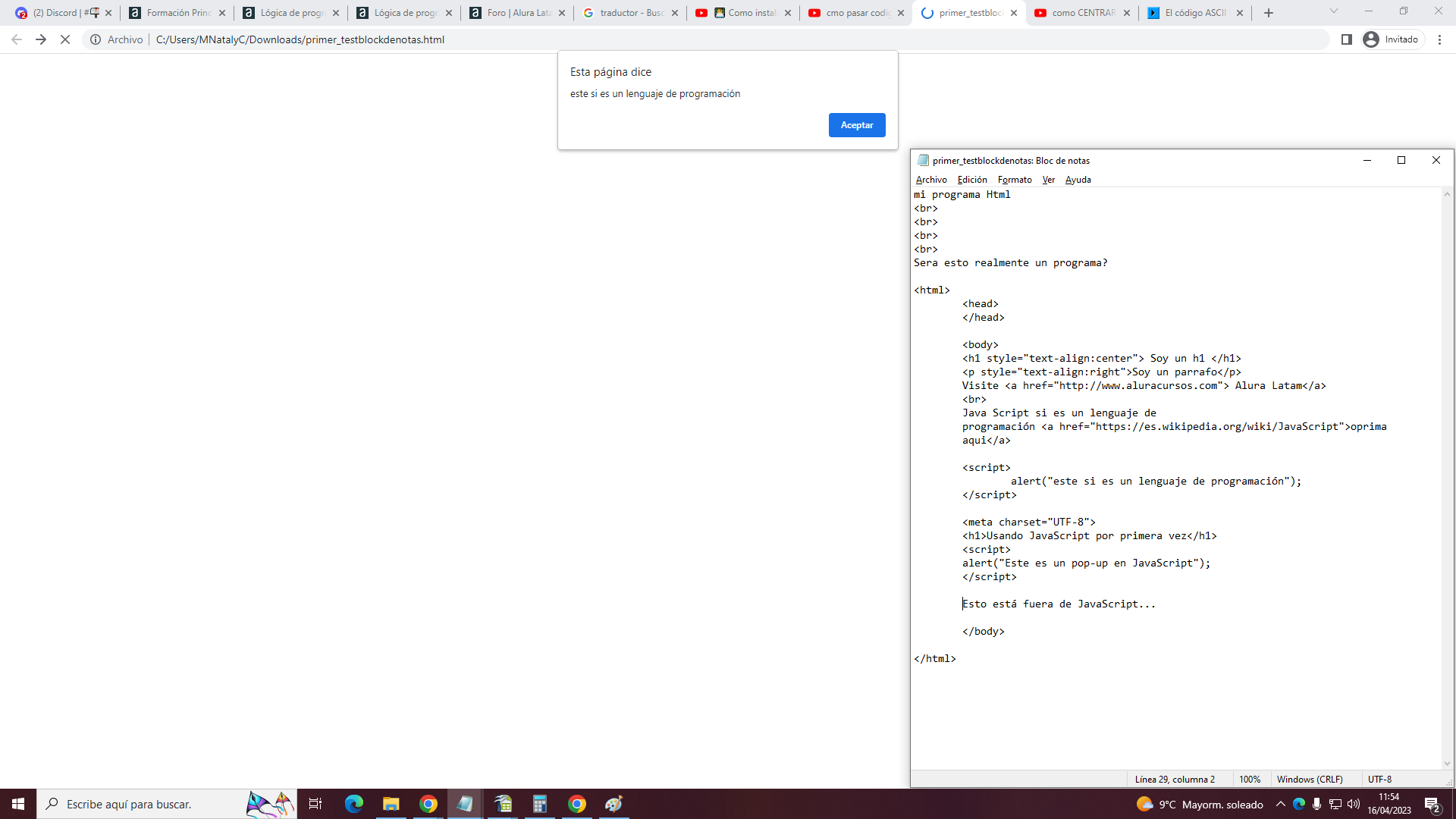This screenshot has width=1456, height=819.
Task: Toggle the browser side panel
Action: [1347, 39]
